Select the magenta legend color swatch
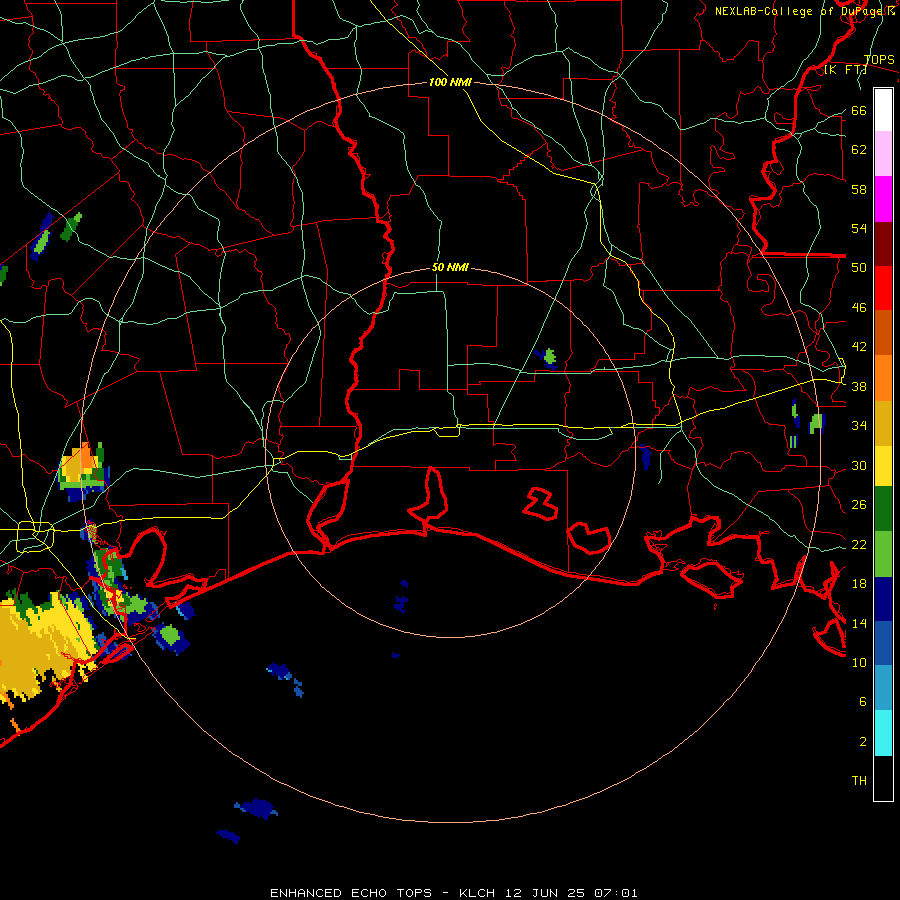 coord(883,199)
